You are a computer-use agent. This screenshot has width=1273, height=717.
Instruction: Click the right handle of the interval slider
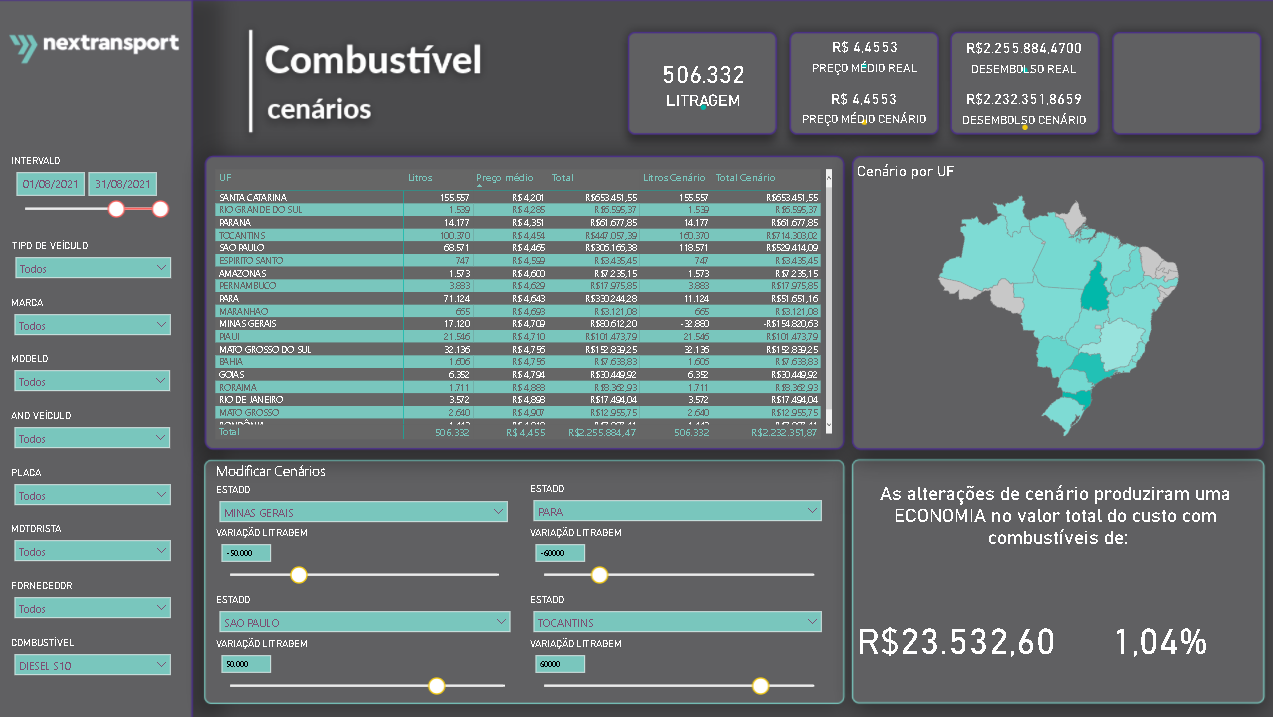coord(161,209)
